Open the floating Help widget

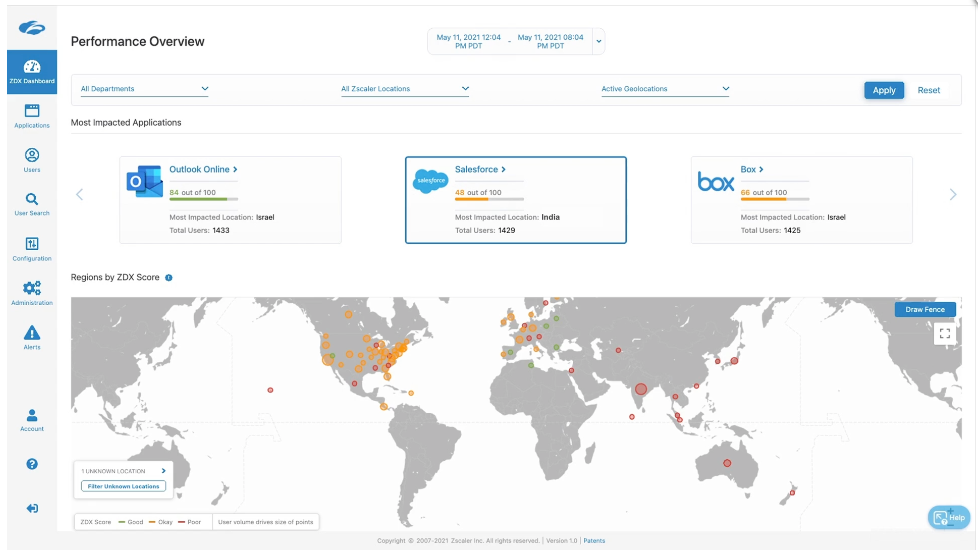[x=949, y=517]
